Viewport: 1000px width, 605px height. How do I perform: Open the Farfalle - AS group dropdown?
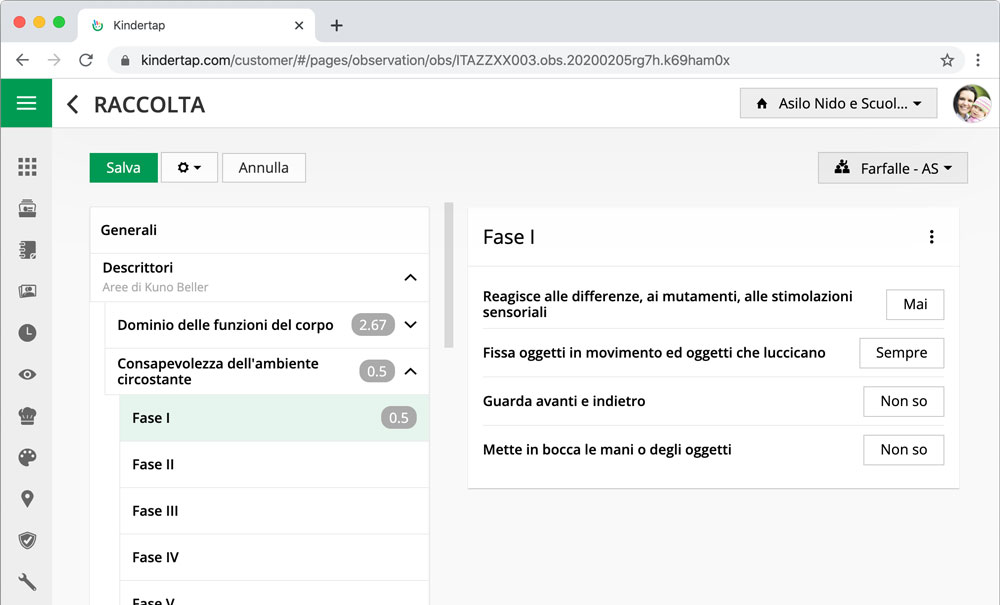point(892,168)
